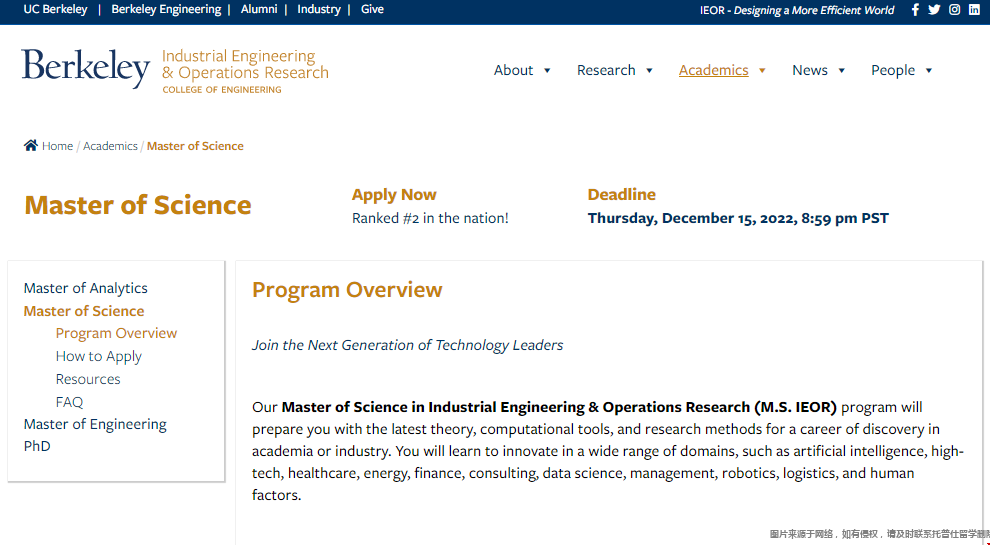Expand the People menu arrow
The width and height of the screenshot is (990, 545).
click(929, 71)
